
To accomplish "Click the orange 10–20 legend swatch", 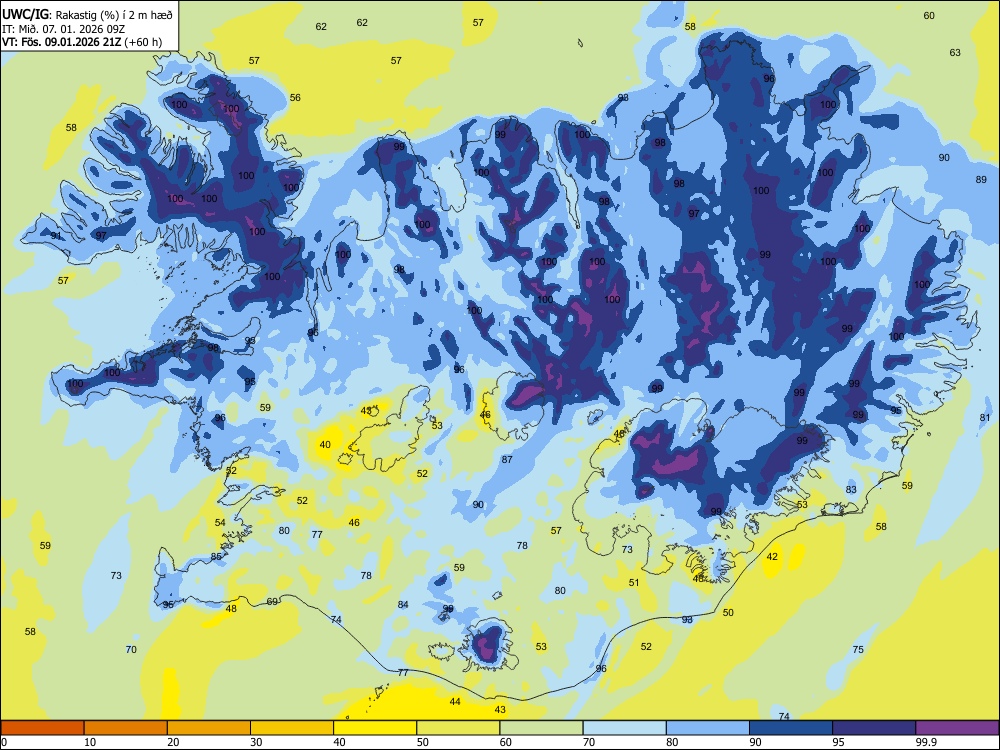I will point(126,728).
